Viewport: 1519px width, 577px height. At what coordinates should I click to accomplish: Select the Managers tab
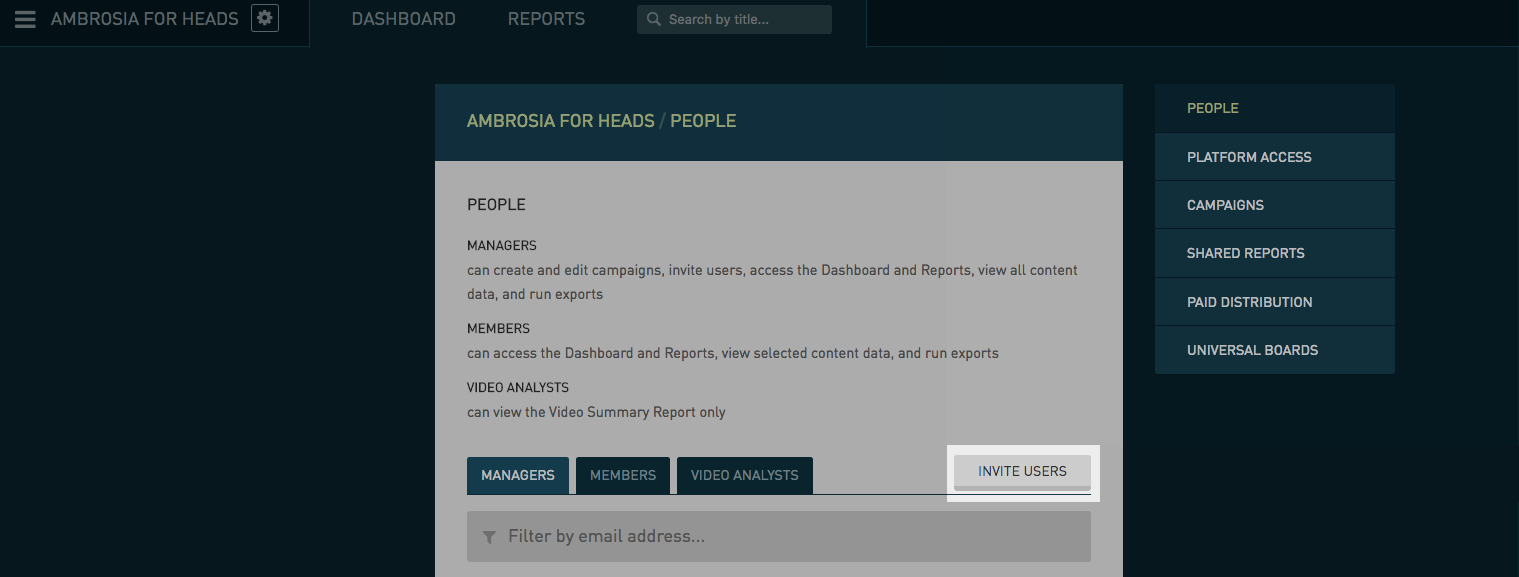coord(518,475)
